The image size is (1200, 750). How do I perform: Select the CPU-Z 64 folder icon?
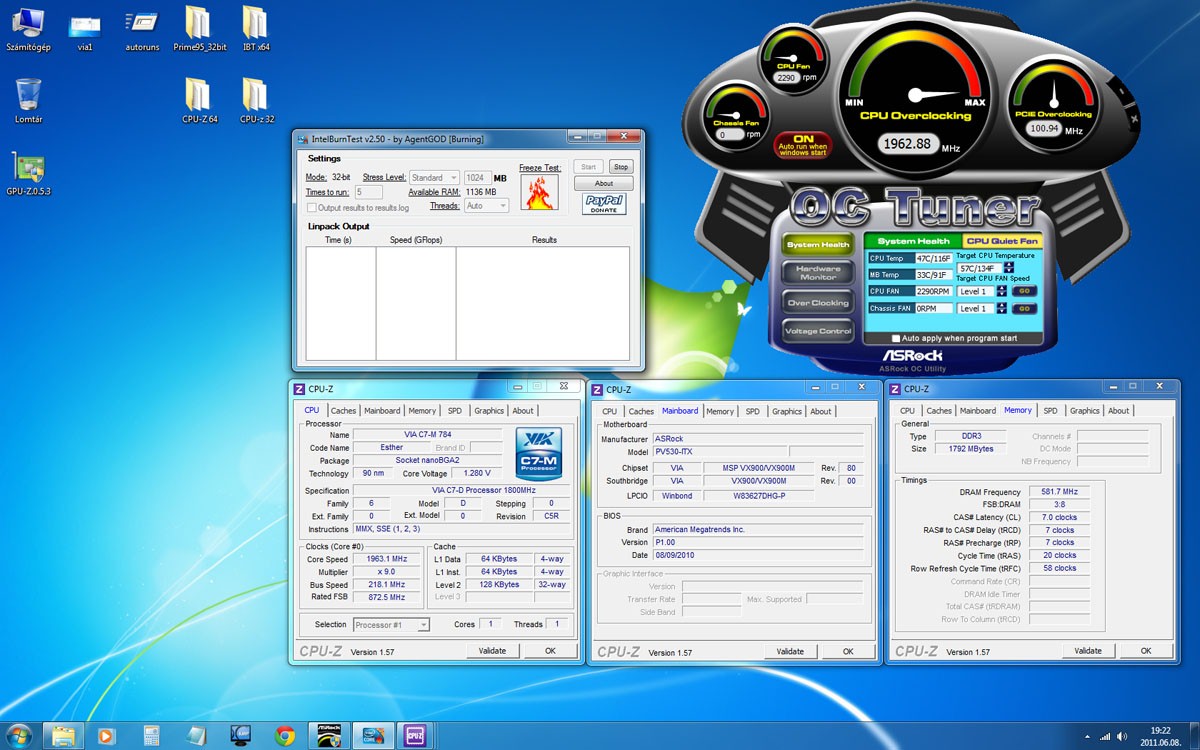[199, 100]
